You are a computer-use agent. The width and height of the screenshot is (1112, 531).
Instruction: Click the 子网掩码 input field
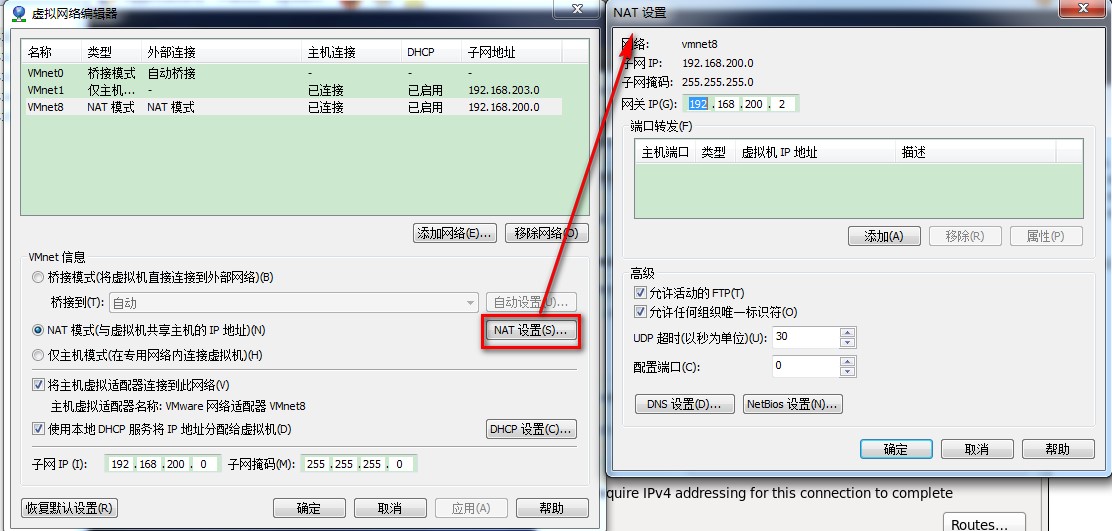coord(359,464)
